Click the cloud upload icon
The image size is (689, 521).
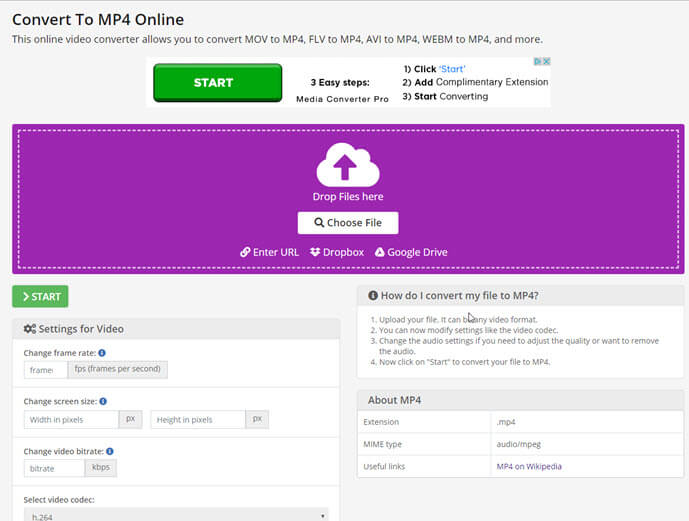click(348, 165)
